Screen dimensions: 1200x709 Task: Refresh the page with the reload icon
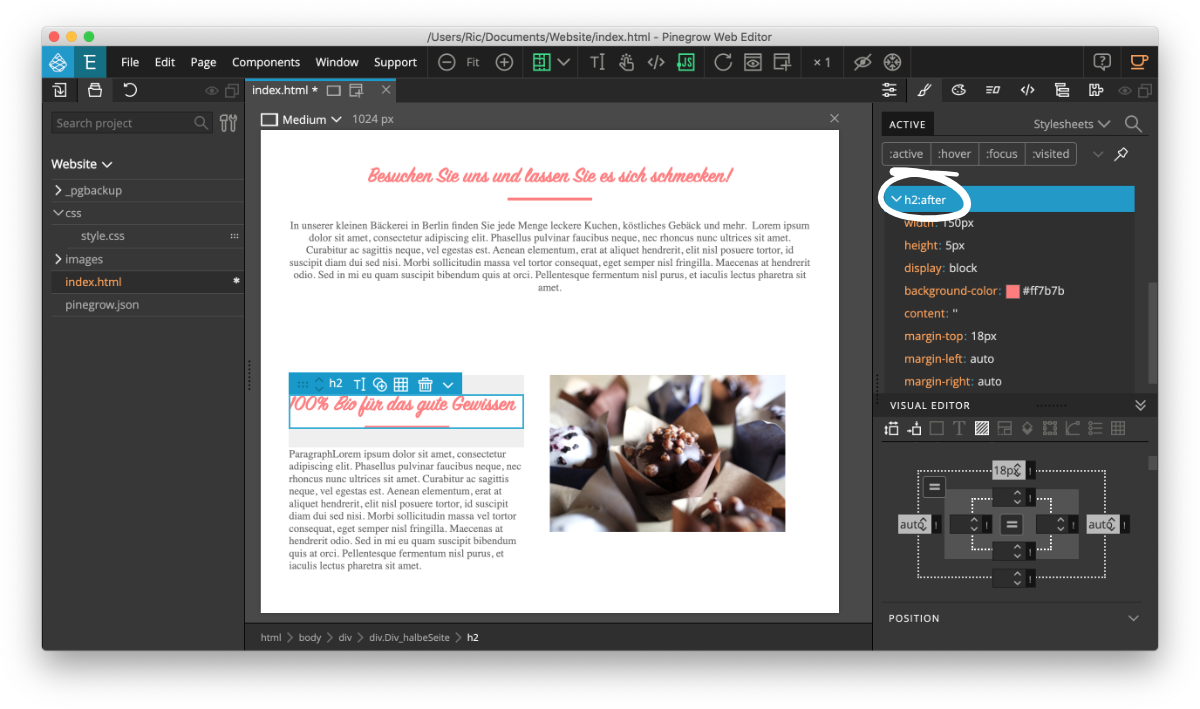[x=723, y=62]
